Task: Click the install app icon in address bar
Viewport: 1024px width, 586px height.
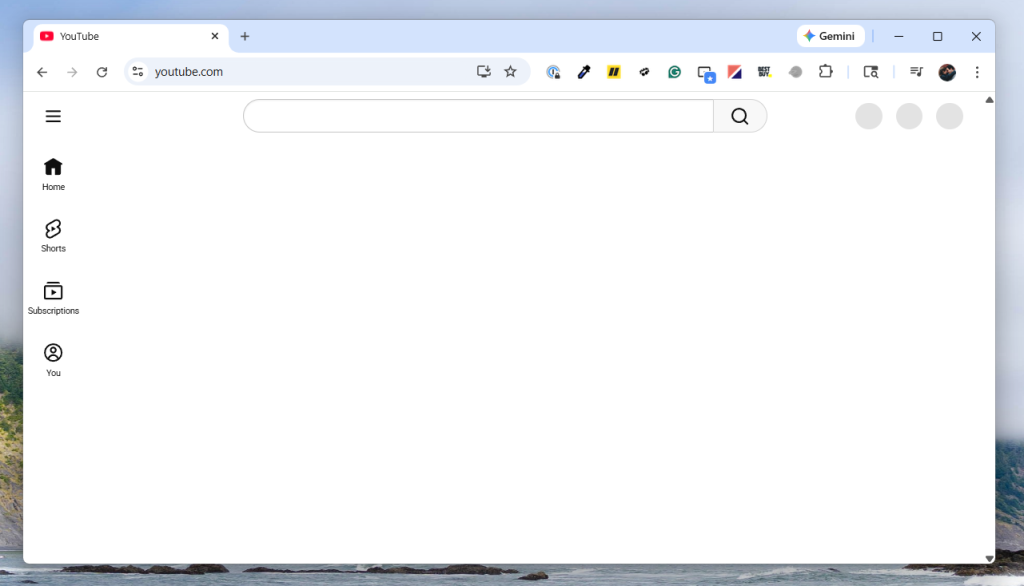Action: [x=484, y=72]
